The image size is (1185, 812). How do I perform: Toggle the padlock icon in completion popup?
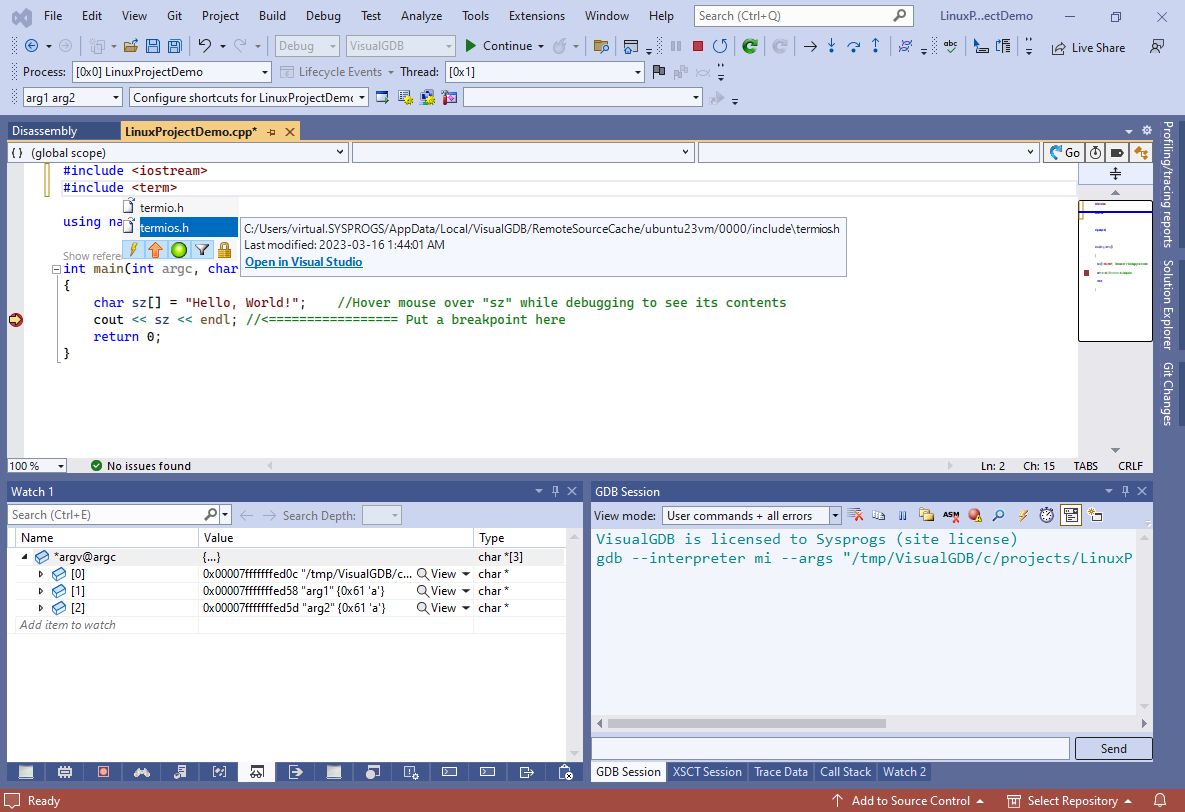point(224,250)
